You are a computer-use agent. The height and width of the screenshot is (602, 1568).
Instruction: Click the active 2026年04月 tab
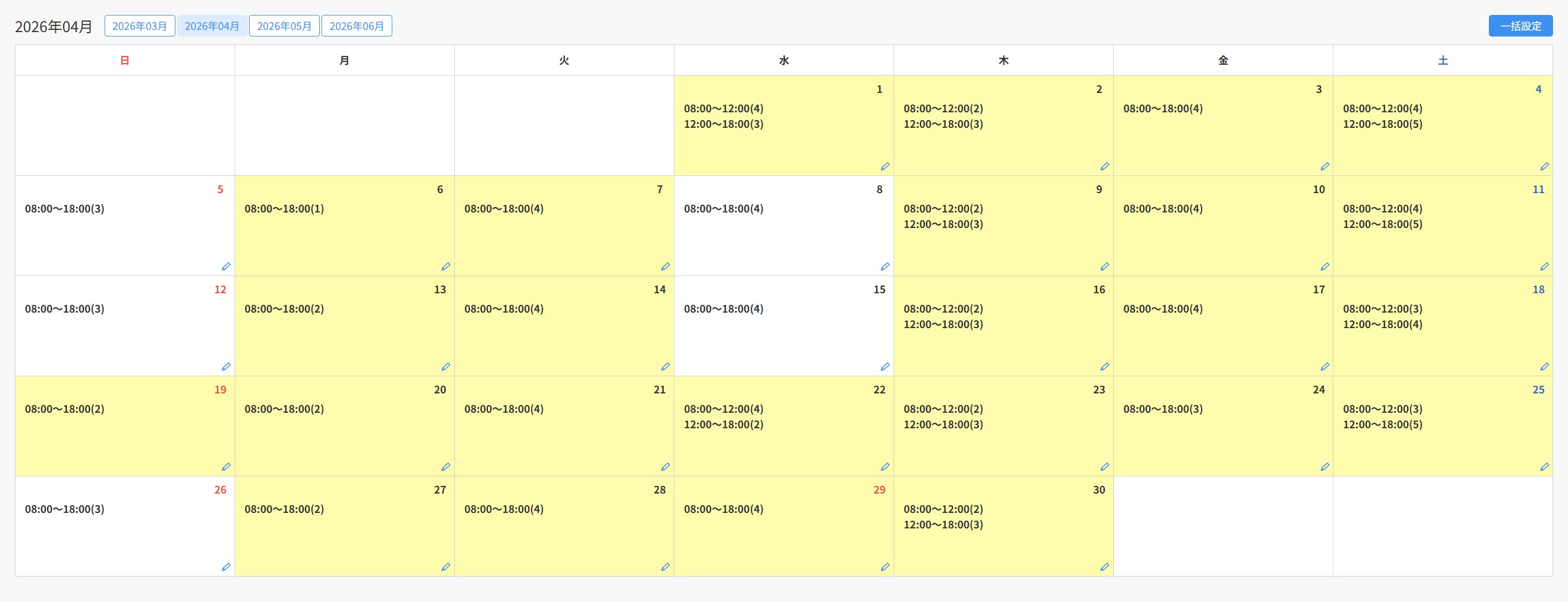pyautogui.click(x=212, y=26)
